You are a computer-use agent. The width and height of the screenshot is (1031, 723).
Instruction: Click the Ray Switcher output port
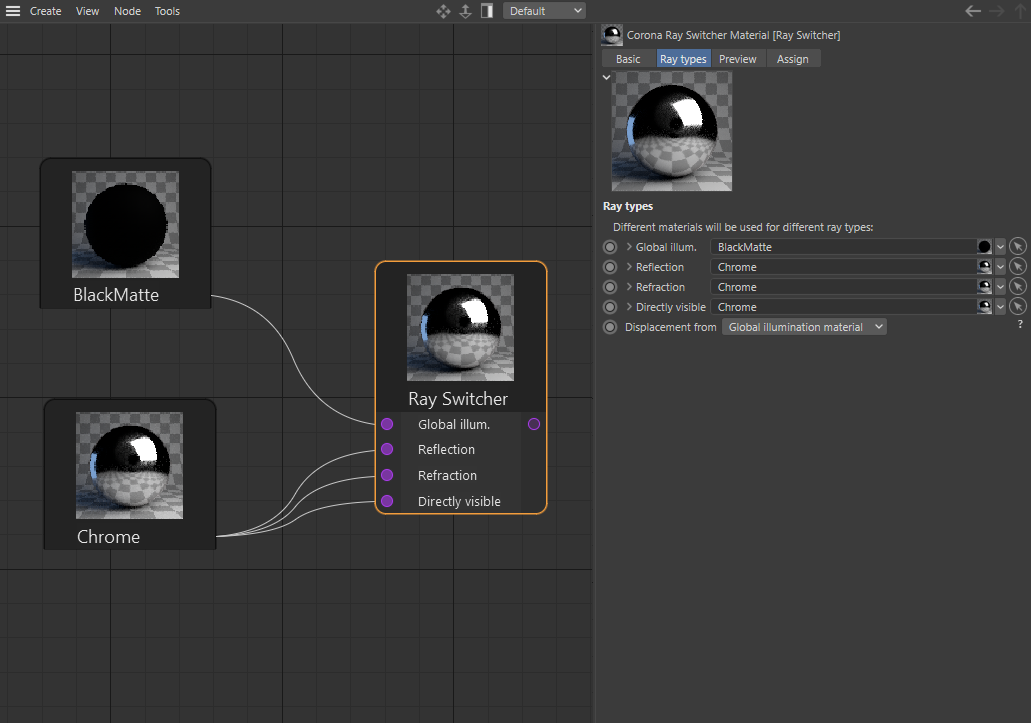coord(534,424)
